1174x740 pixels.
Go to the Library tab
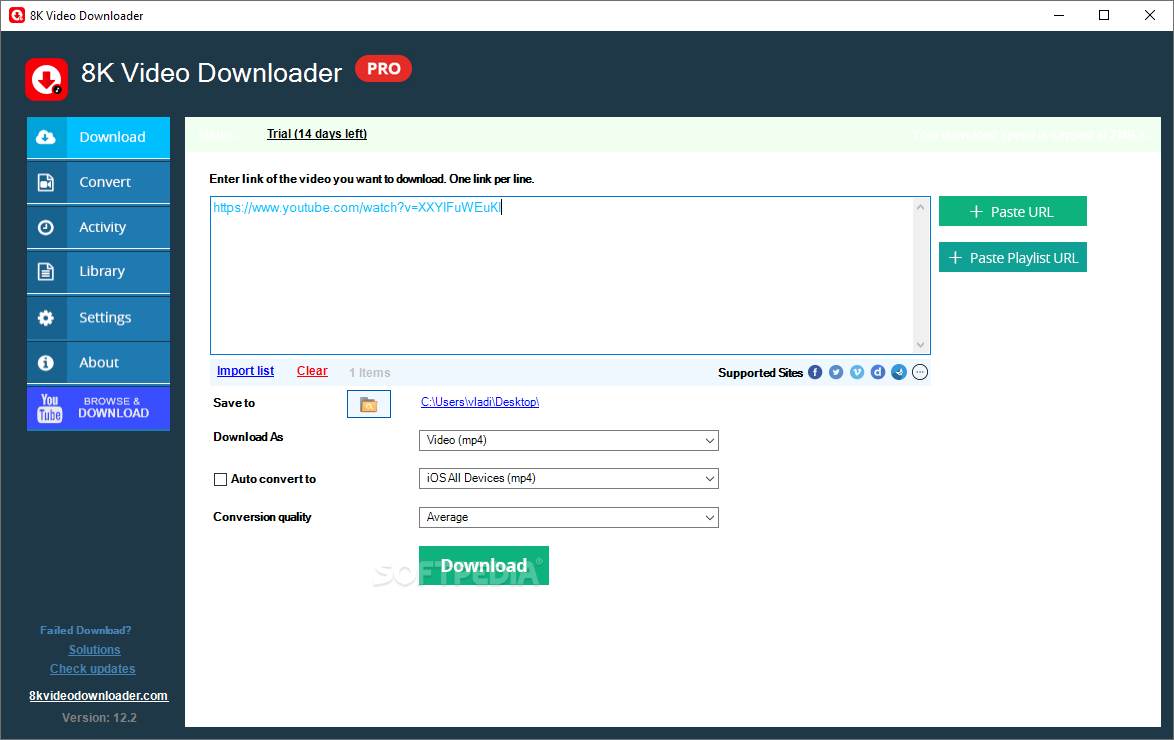coord(98,271)
